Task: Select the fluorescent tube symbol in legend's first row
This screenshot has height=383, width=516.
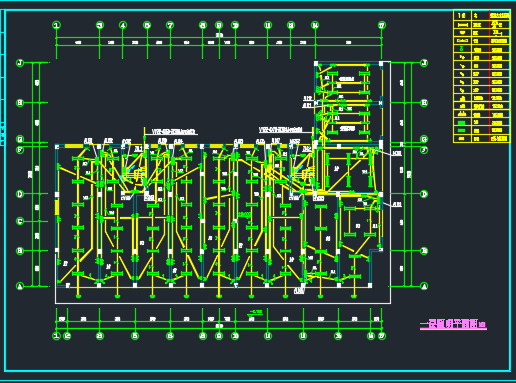Action: click(x=462, y=25)
